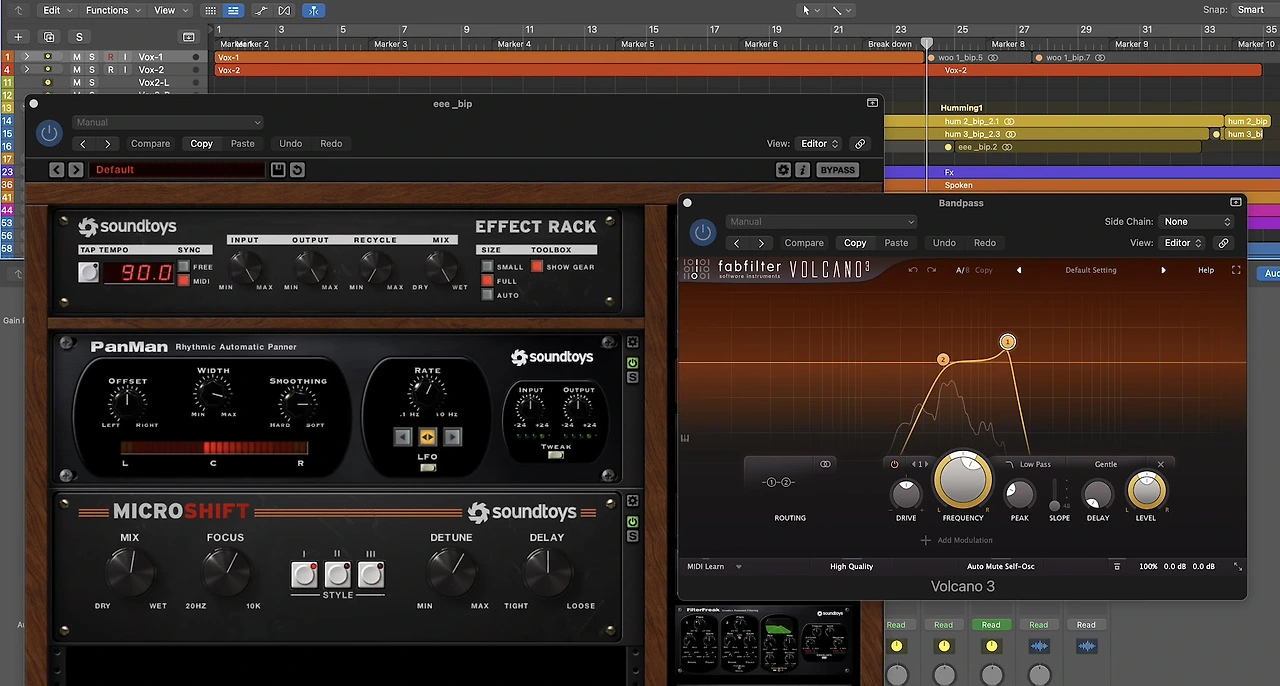This screenshot has width=1280, height=686.
Task: Click the Volcano FREQUENCY knob
Action: point(962,481)
